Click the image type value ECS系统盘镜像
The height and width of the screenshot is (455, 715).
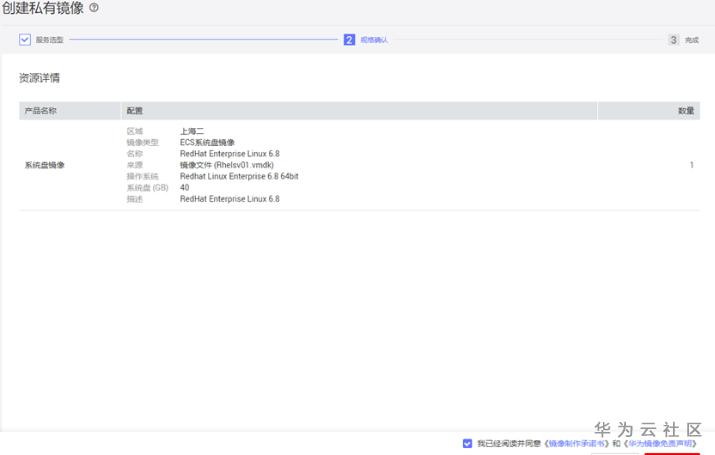pos(207,142)
